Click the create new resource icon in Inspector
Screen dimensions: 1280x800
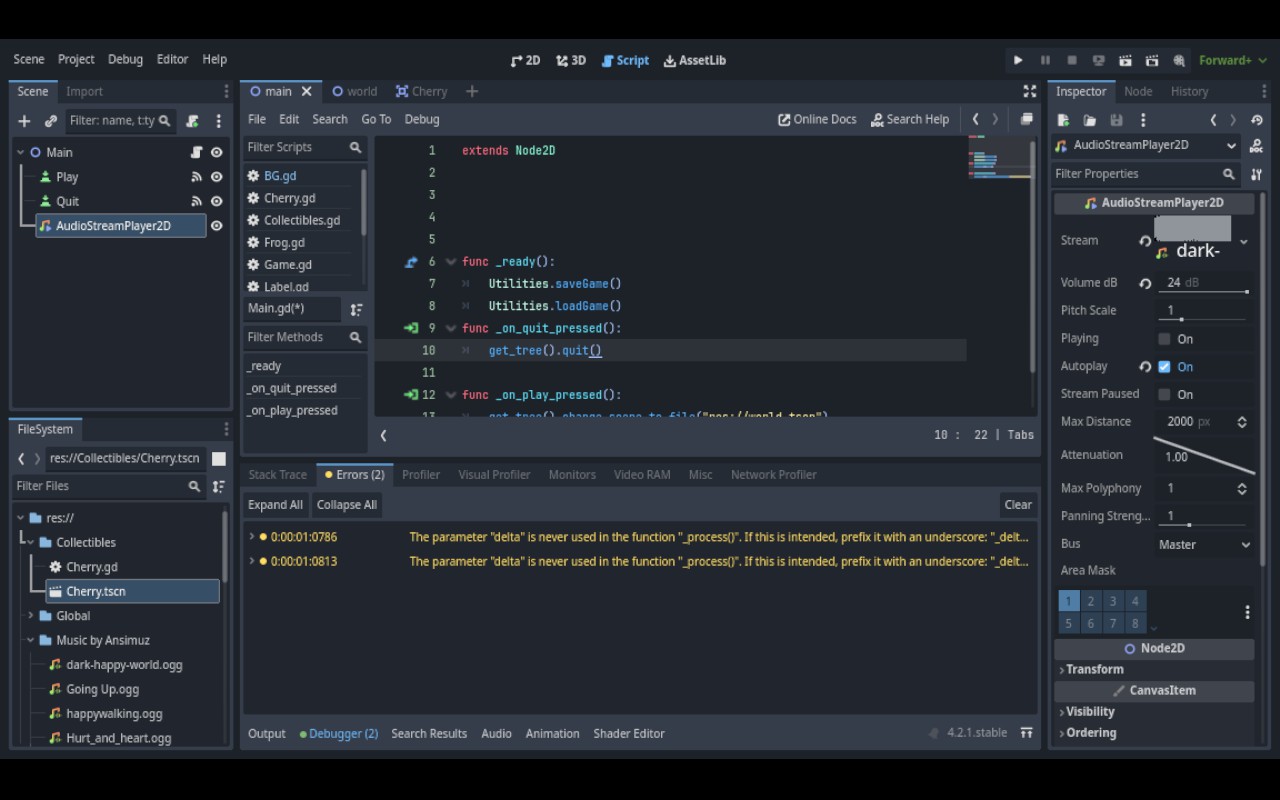click(x=1063, y=120)
